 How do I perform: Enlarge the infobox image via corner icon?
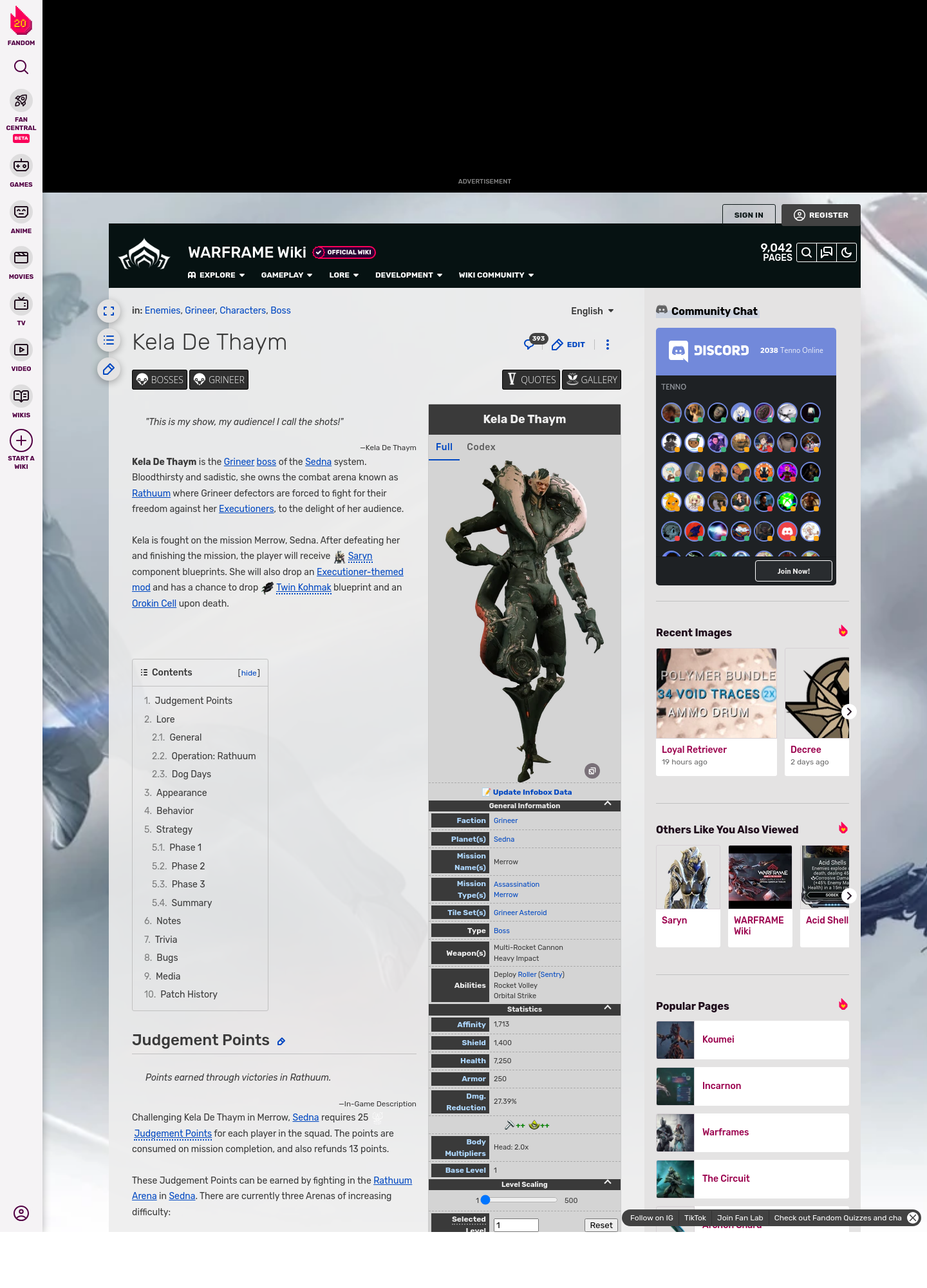tap(592, 771)
